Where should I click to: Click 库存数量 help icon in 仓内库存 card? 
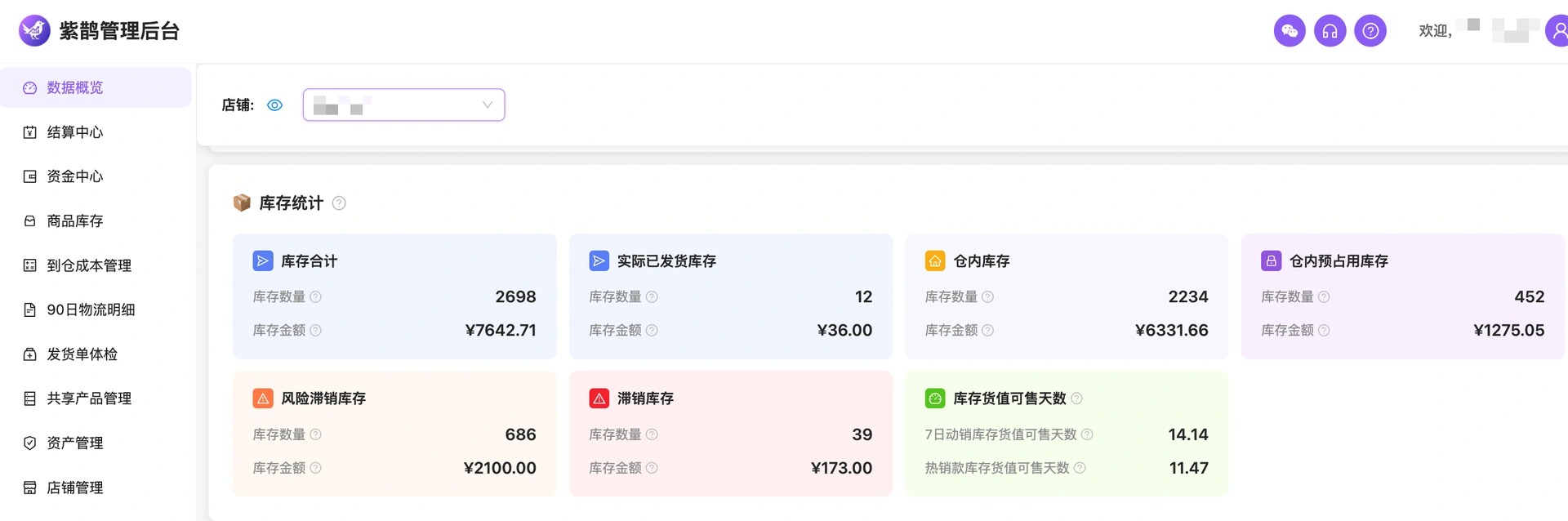pyautogui.click(x=987, y=297)
